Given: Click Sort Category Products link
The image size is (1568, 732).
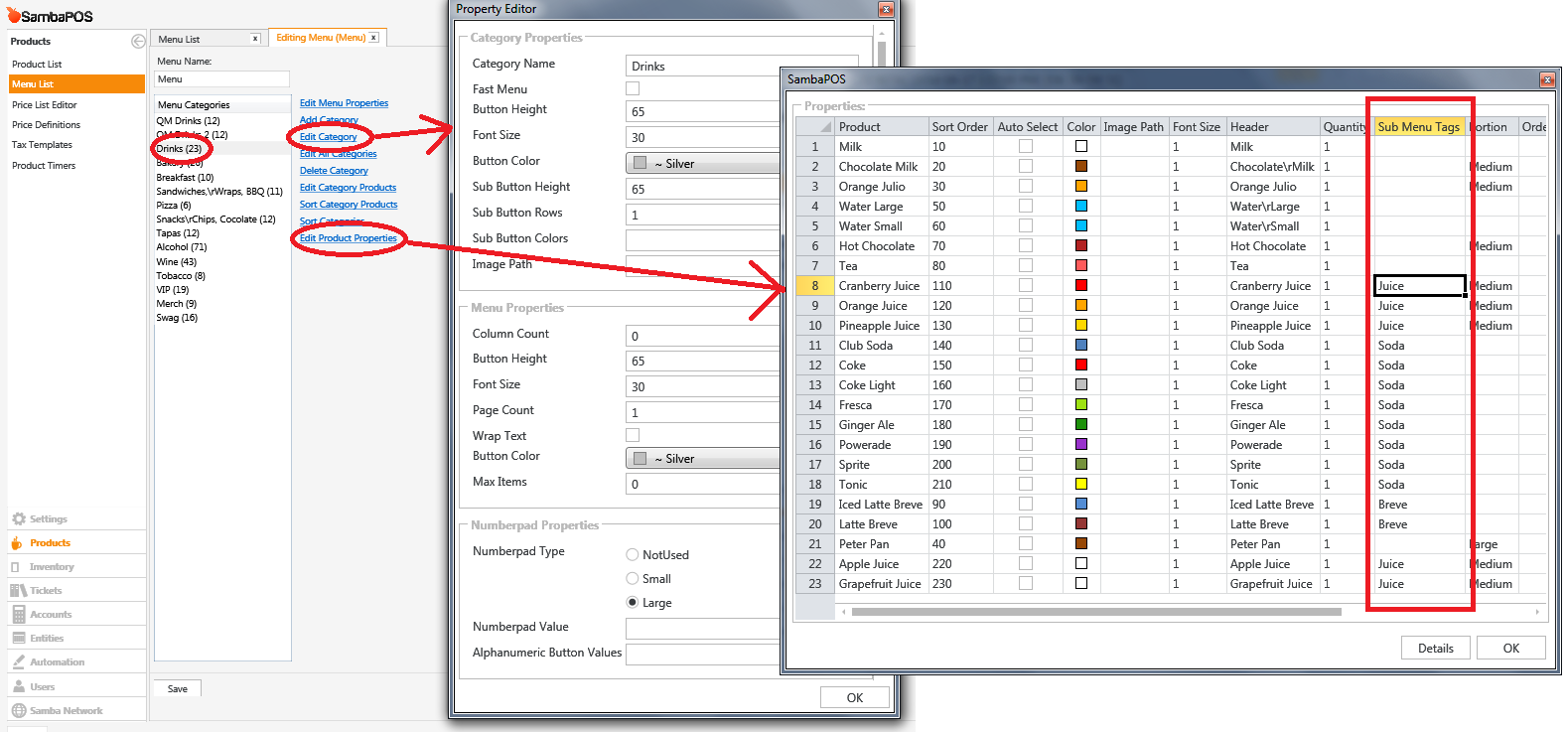Looking at the screenshot, I should click(349, 205).
